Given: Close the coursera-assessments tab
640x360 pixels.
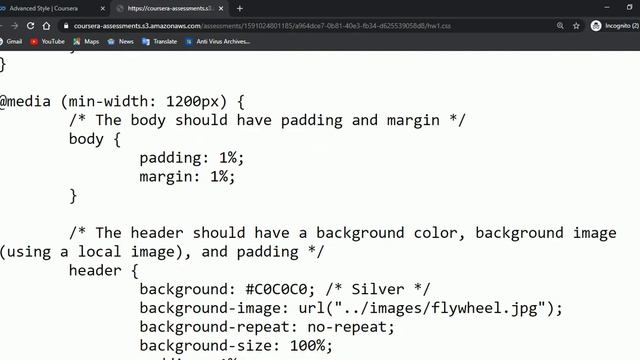Looking at the screenshot, I should [x=221, y=9].
